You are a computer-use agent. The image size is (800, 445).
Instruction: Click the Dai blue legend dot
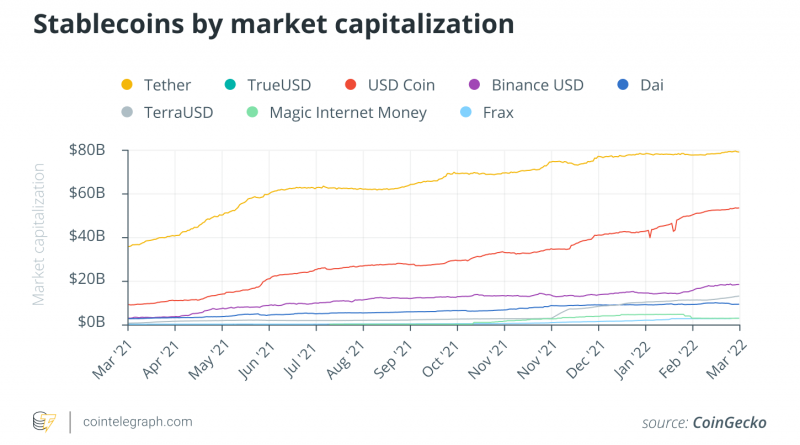tap(623, 85)
